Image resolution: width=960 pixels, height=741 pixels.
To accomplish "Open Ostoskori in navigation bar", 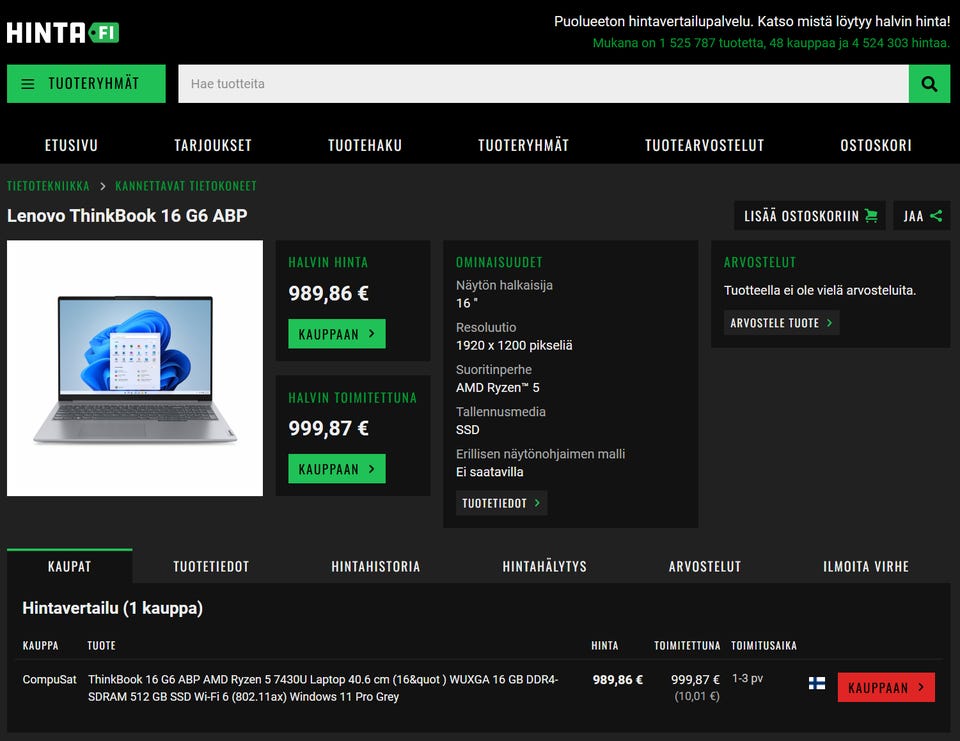I will click(876, 145).
